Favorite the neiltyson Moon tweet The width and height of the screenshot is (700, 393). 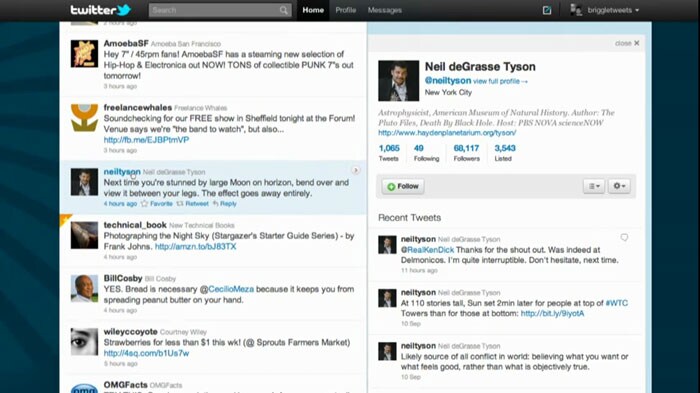point(157,204)
